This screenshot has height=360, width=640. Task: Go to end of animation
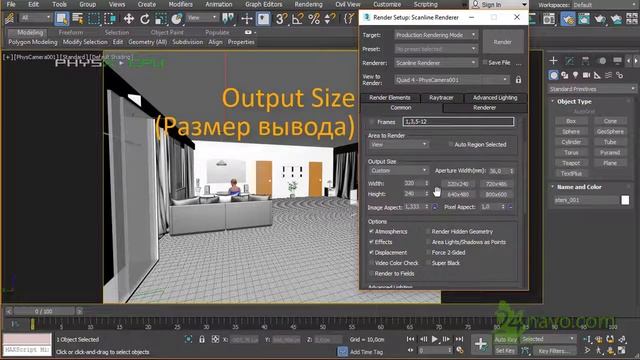[x=459, y=339]
